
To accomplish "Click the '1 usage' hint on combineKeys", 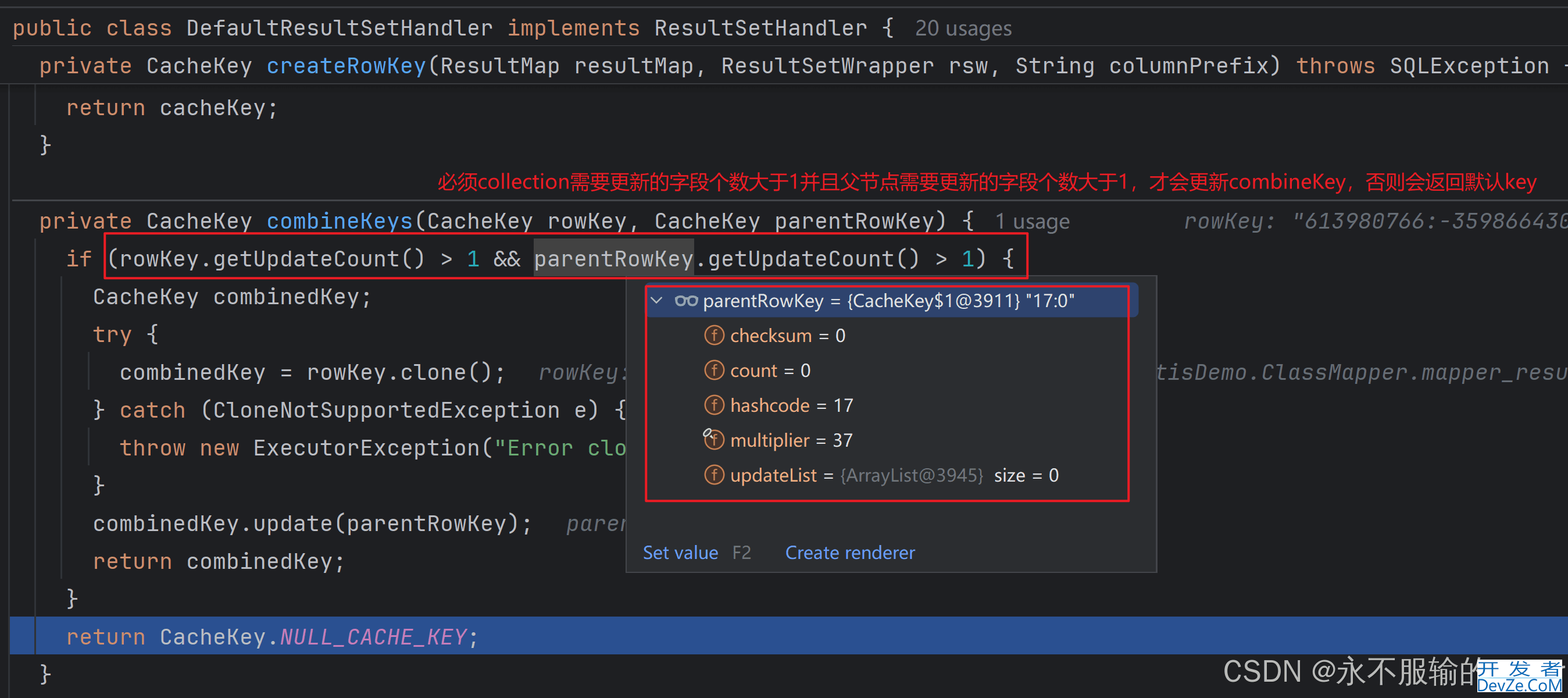I will (1032, 222).
